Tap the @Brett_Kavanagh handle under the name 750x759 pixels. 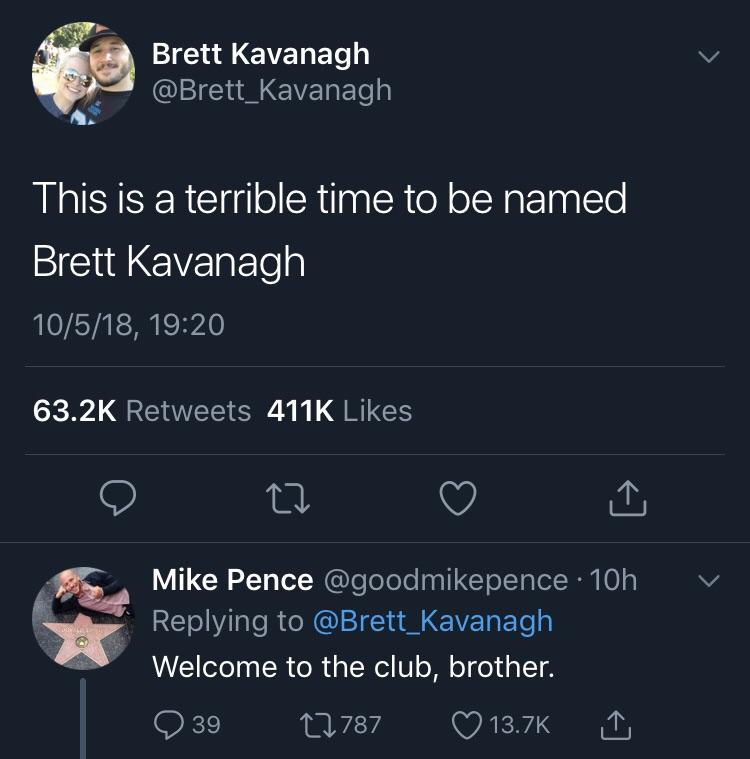pyautogui.click(x=271, y=91)
